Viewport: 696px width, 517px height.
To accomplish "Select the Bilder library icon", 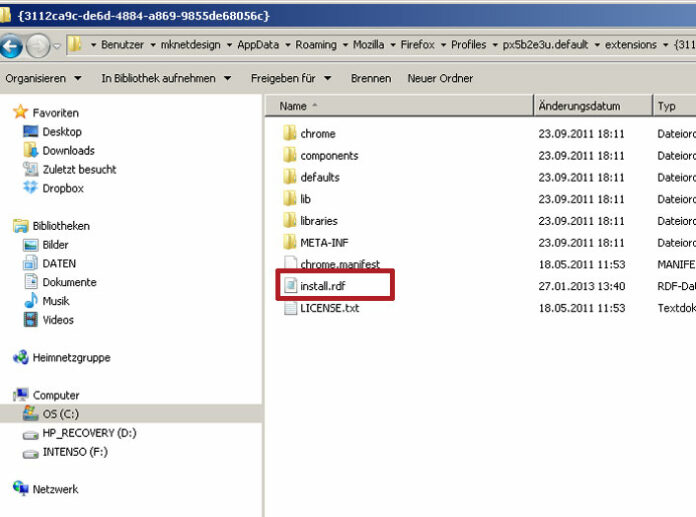I will 30,245.
